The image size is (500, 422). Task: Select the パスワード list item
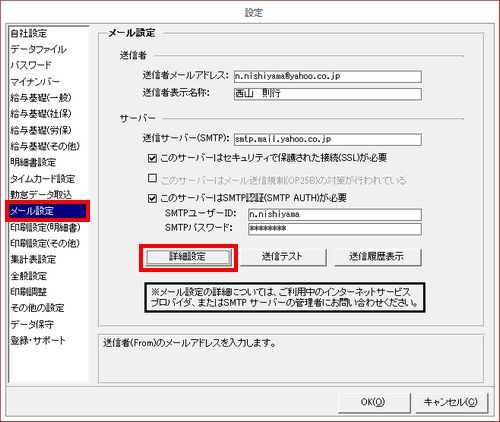click(x=31, y=65)
